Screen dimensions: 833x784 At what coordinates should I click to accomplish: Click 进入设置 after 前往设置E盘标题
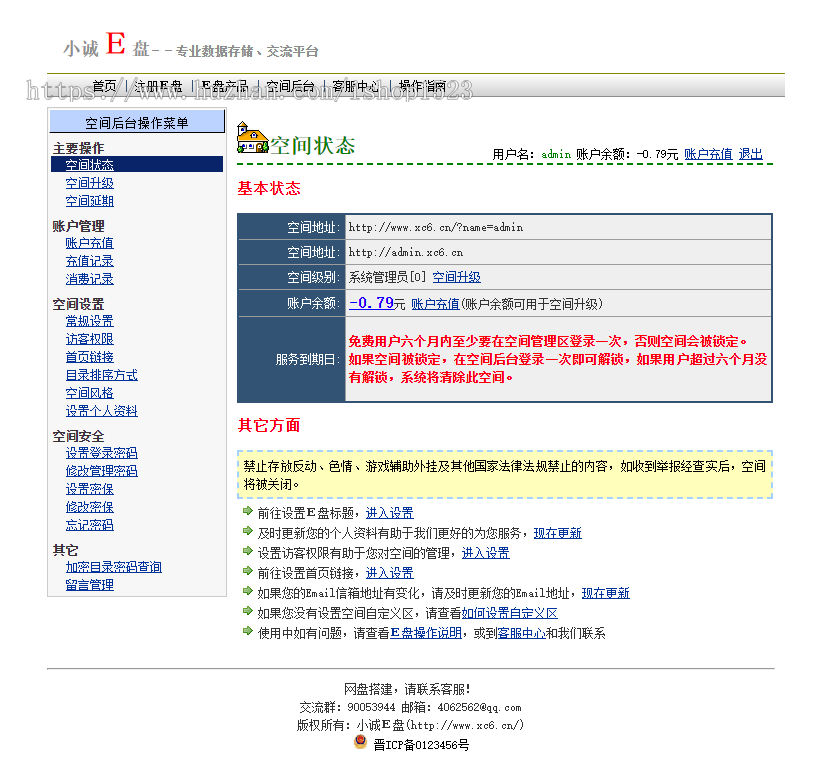tap(389, 513)
